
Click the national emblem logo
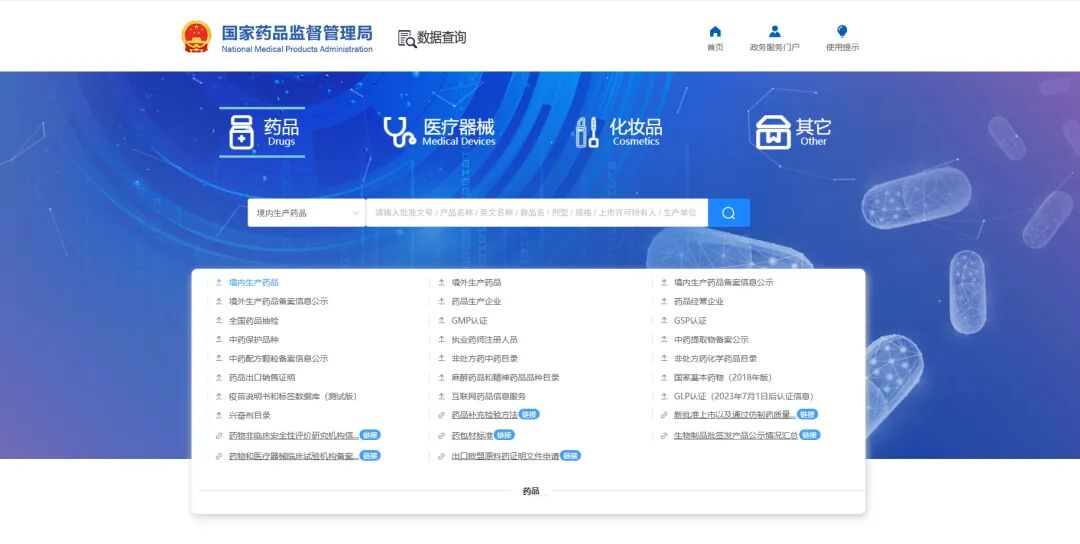coord(196,36)
